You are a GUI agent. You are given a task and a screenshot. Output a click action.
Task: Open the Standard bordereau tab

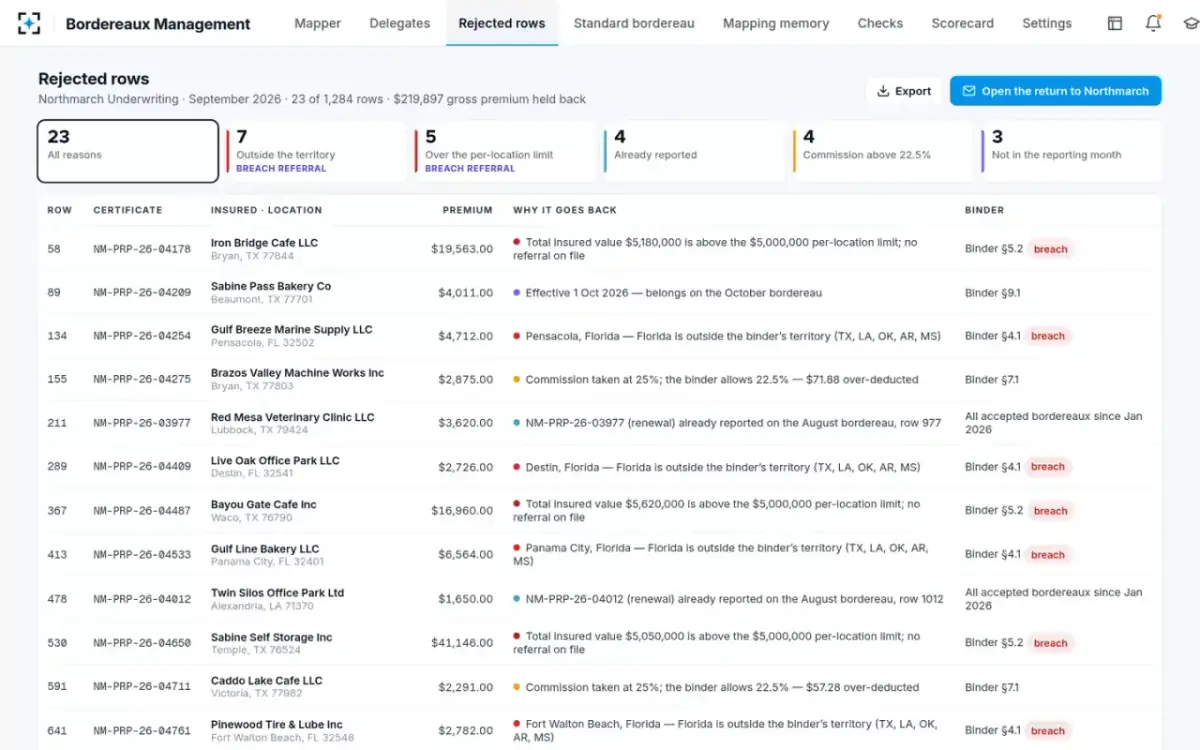(634, 23)
